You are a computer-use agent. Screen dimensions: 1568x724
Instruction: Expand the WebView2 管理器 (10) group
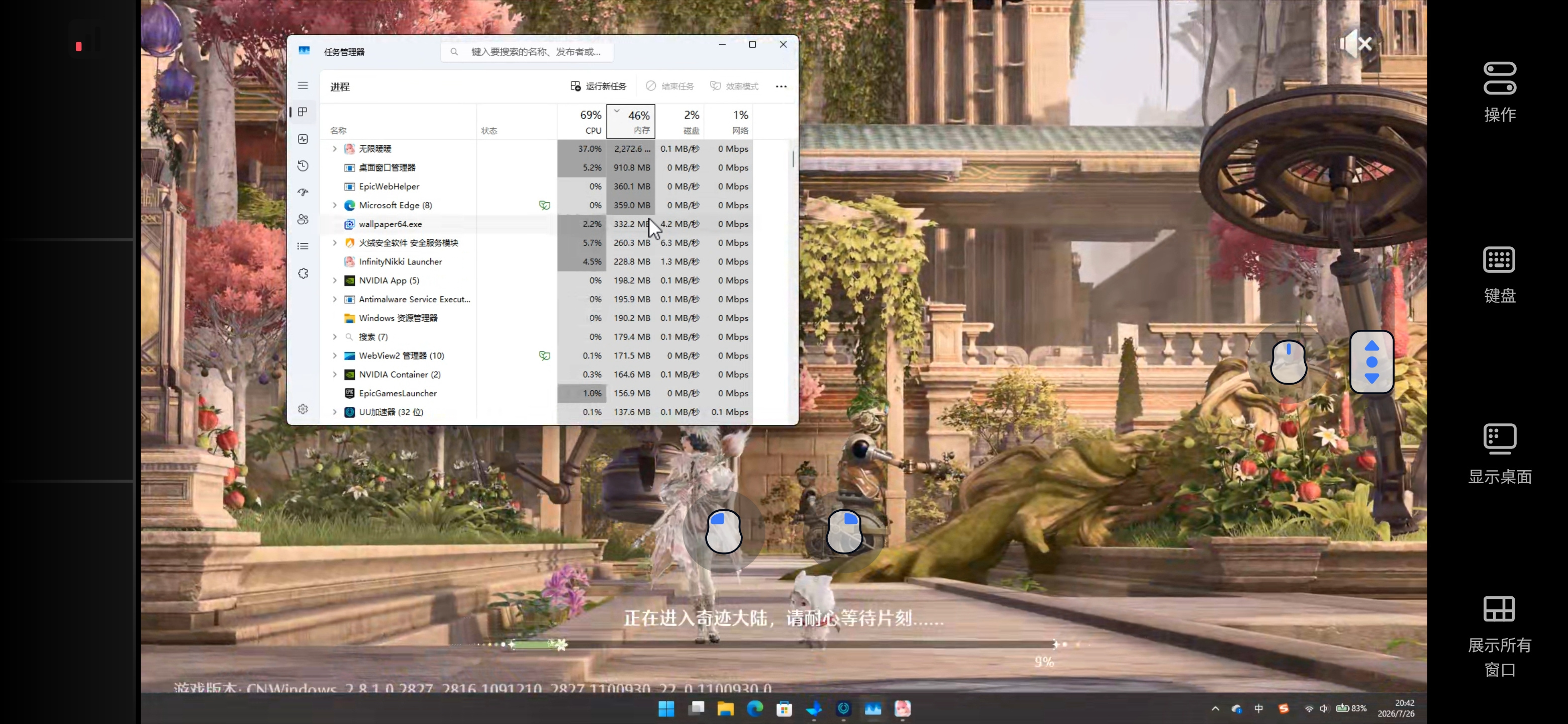coord(334,355)
